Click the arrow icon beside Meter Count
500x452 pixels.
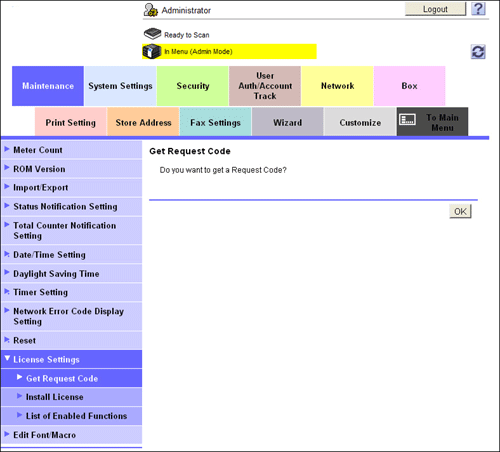[x=7, y=149]
